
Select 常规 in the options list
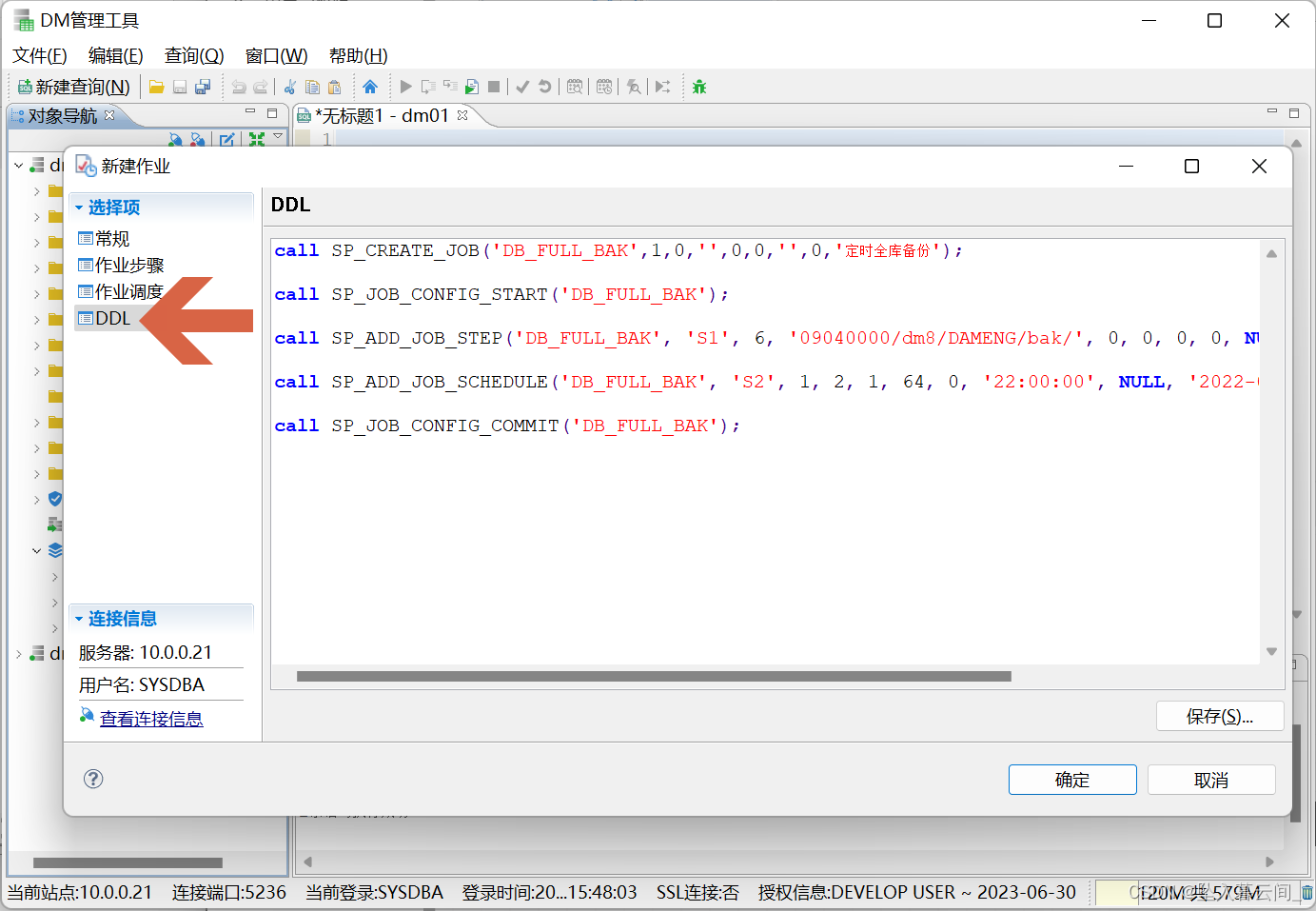104,238
